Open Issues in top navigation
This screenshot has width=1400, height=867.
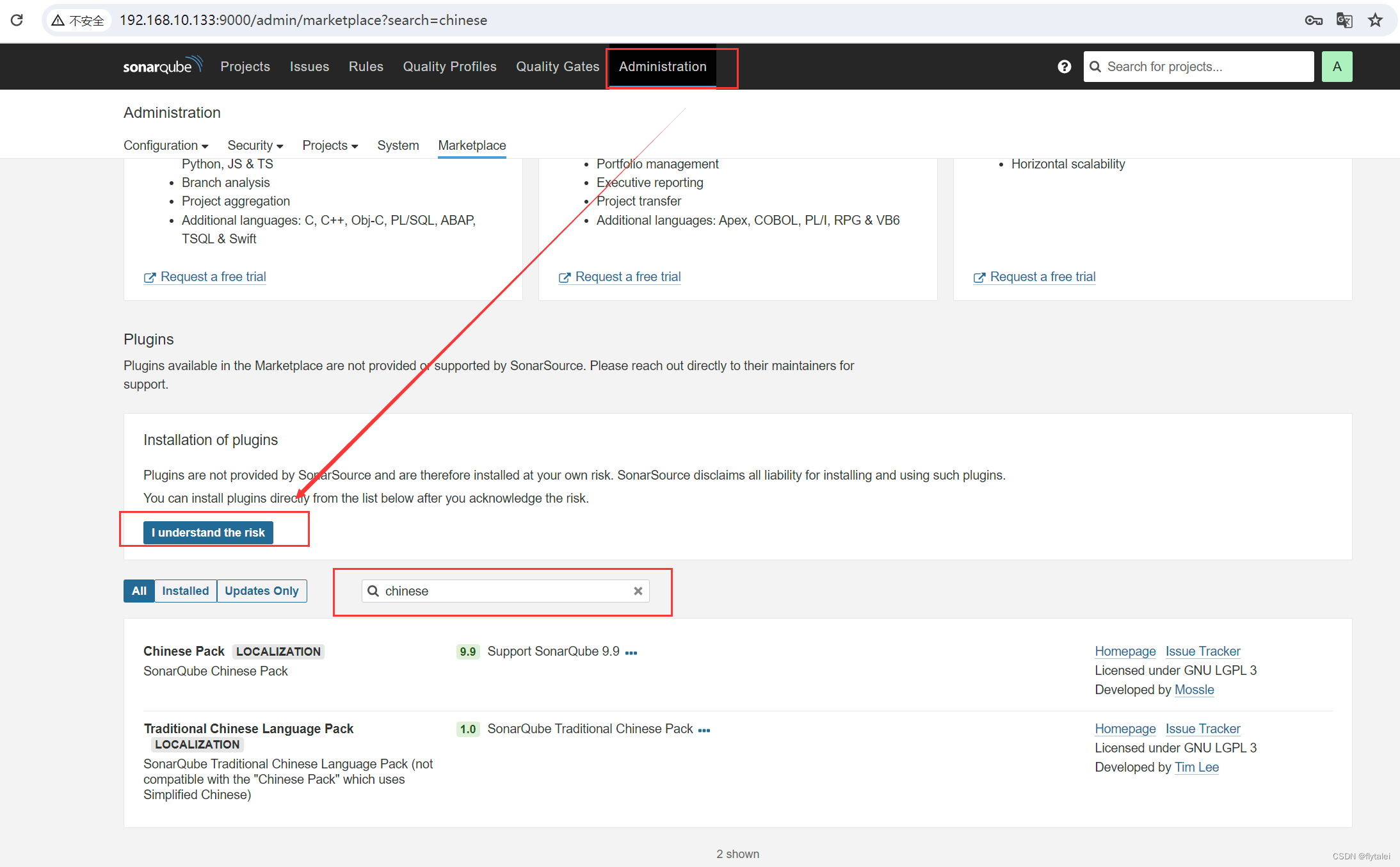(309, 67)
